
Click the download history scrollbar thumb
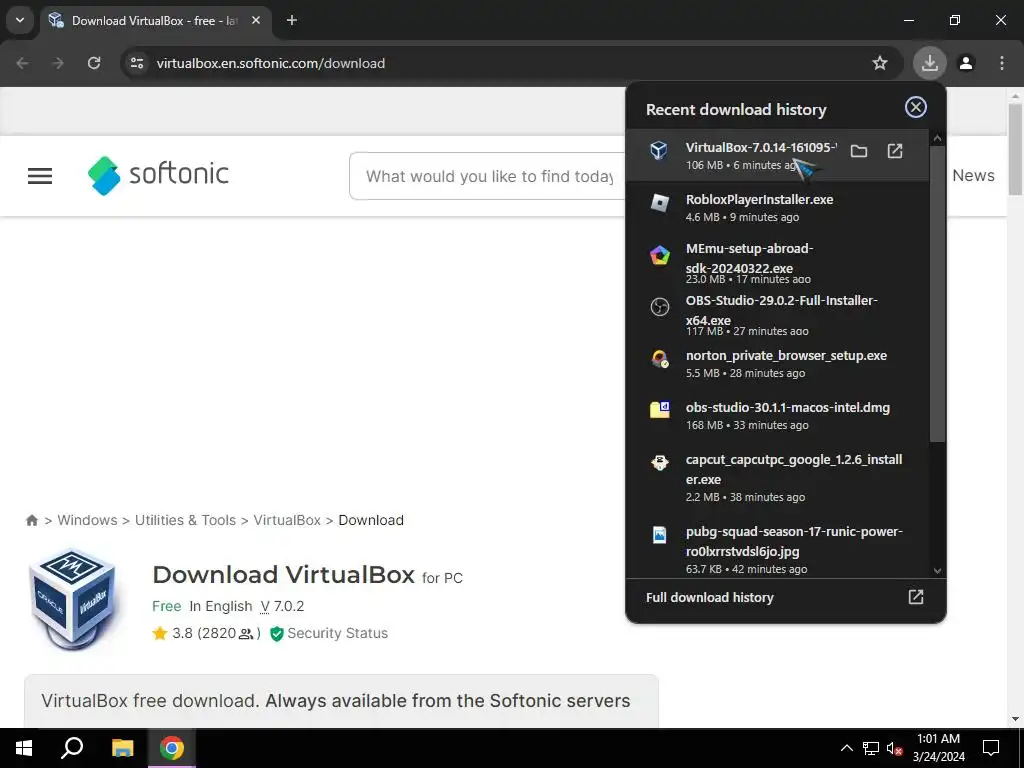coord(937,294)
